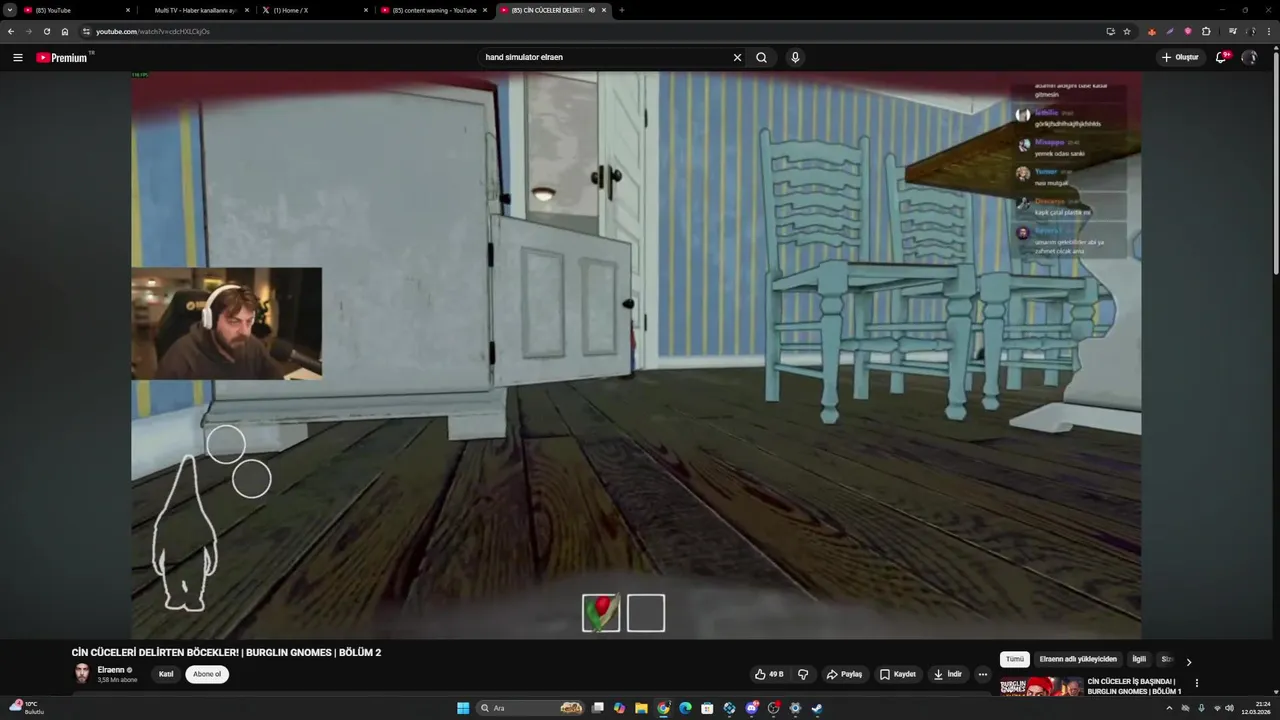1280x720 pixels.
Task: Mute the playing tab audio icon
Action: (592, 10)
